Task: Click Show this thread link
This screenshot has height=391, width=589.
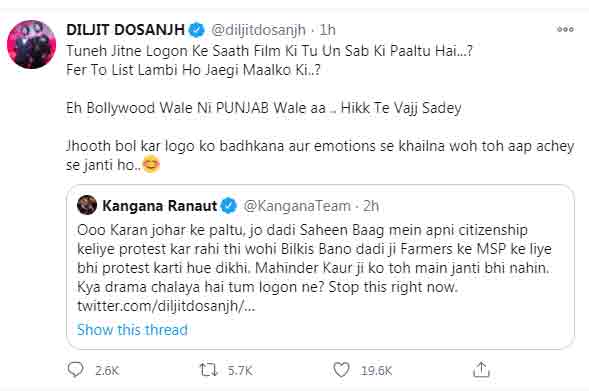Action: click(132, 330)
